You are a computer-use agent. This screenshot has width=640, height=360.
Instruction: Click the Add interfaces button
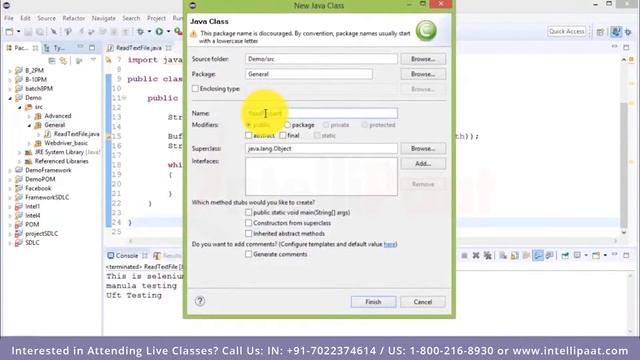pos(423,164)
